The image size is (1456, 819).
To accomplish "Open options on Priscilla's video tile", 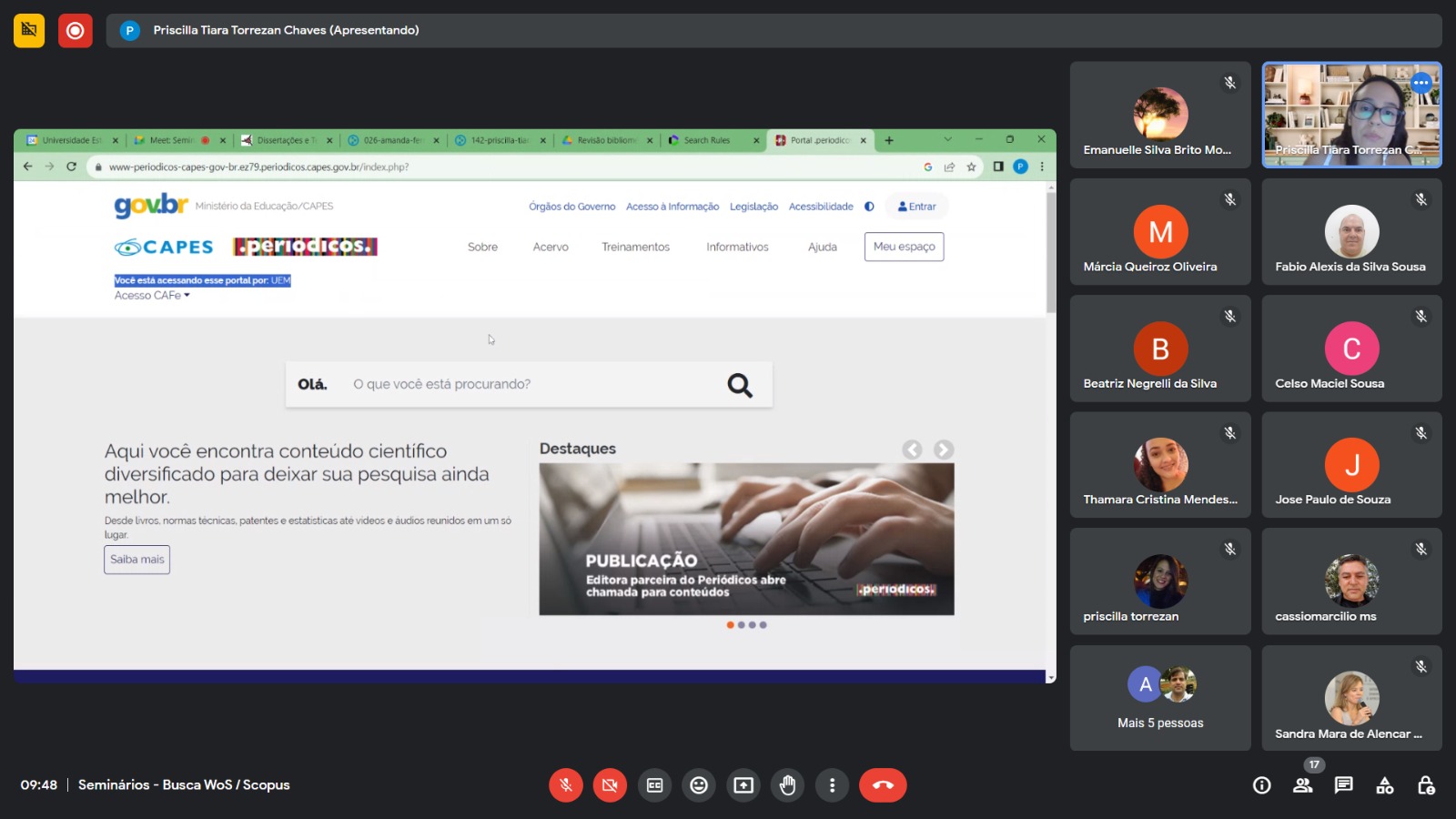I will pyautogui.click(x=1421, y=83).
